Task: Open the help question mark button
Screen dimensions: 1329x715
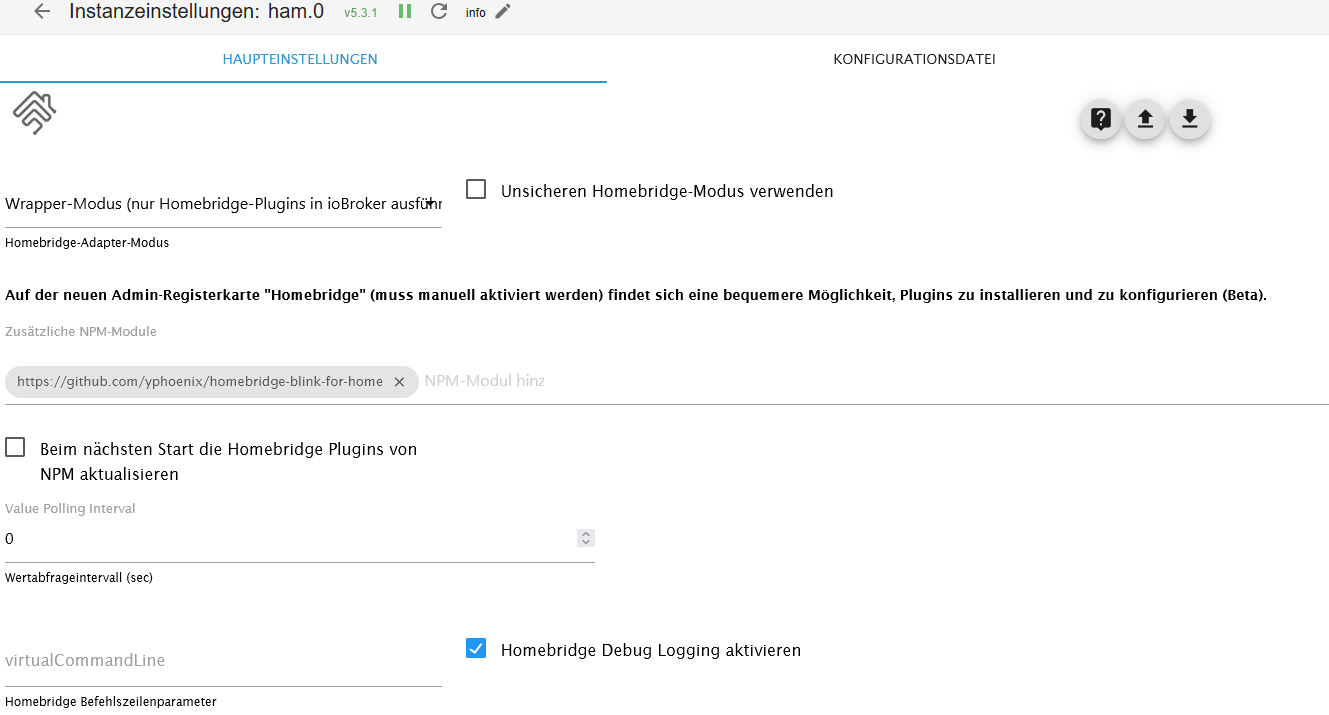Action: tap(1101, 120)
